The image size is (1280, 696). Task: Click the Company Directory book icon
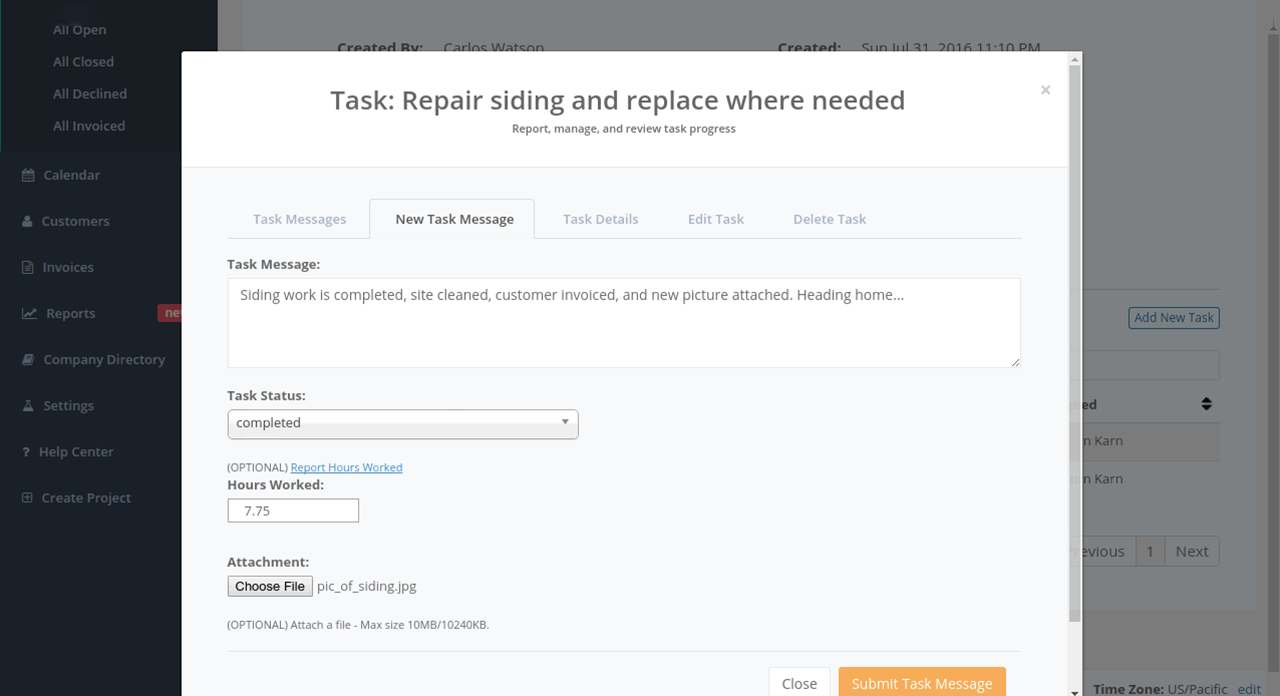28,359
